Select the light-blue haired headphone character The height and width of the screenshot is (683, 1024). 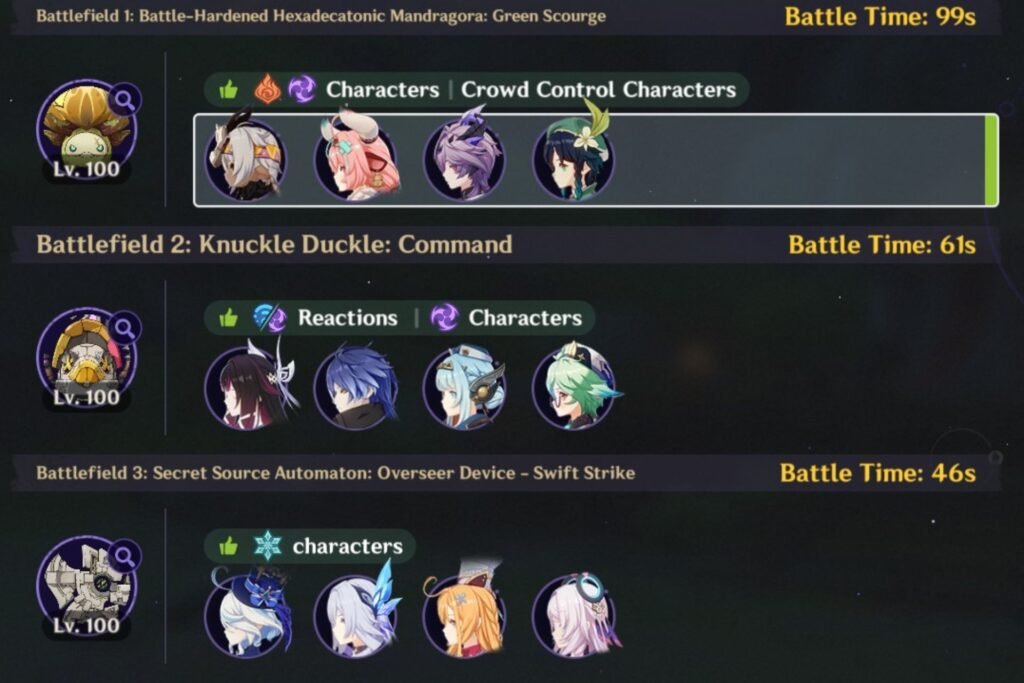click(464, 387)
